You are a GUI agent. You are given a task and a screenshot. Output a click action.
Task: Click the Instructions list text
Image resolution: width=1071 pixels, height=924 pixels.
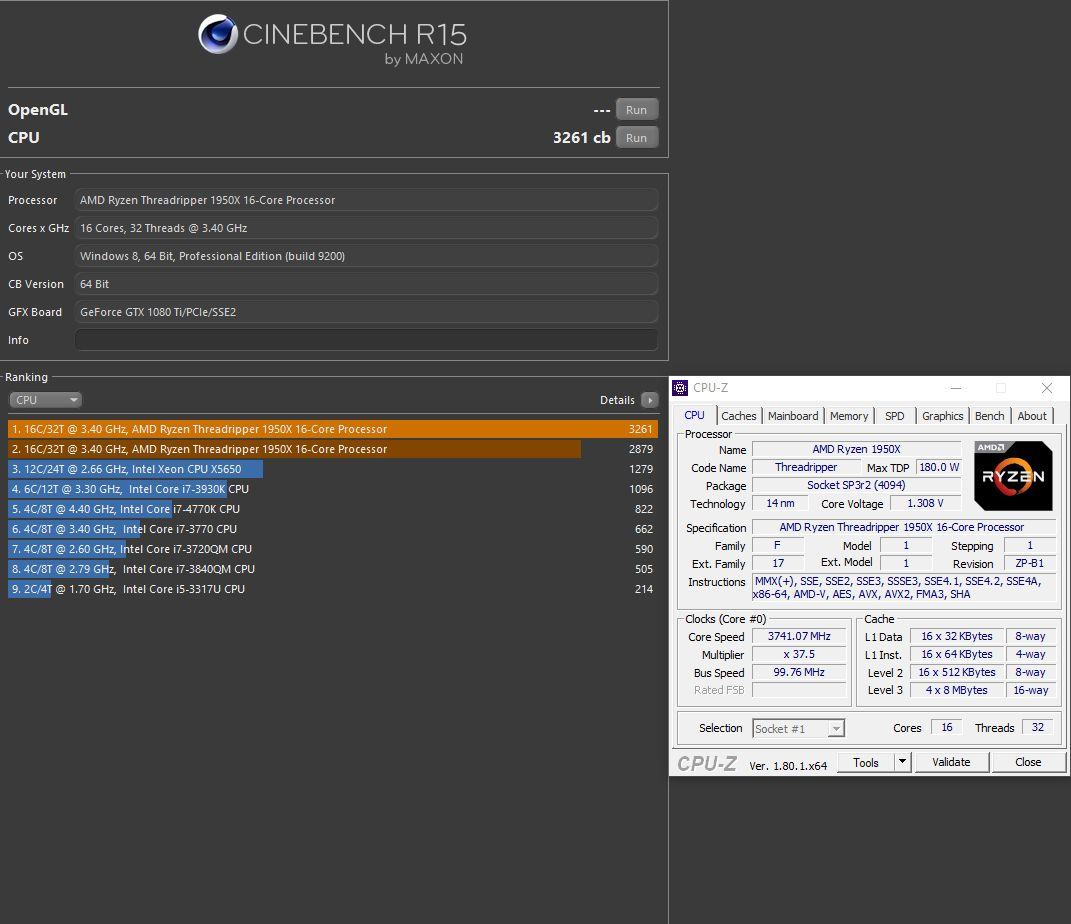tap(903, 588)
